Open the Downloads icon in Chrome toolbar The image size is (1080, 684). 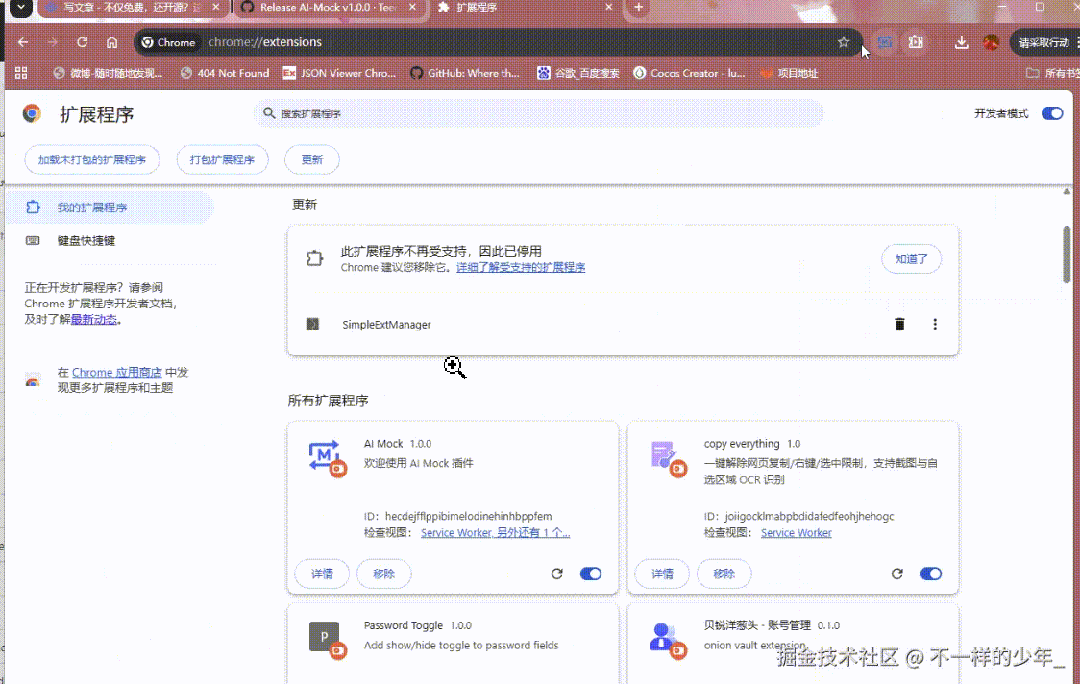(961, 43)
